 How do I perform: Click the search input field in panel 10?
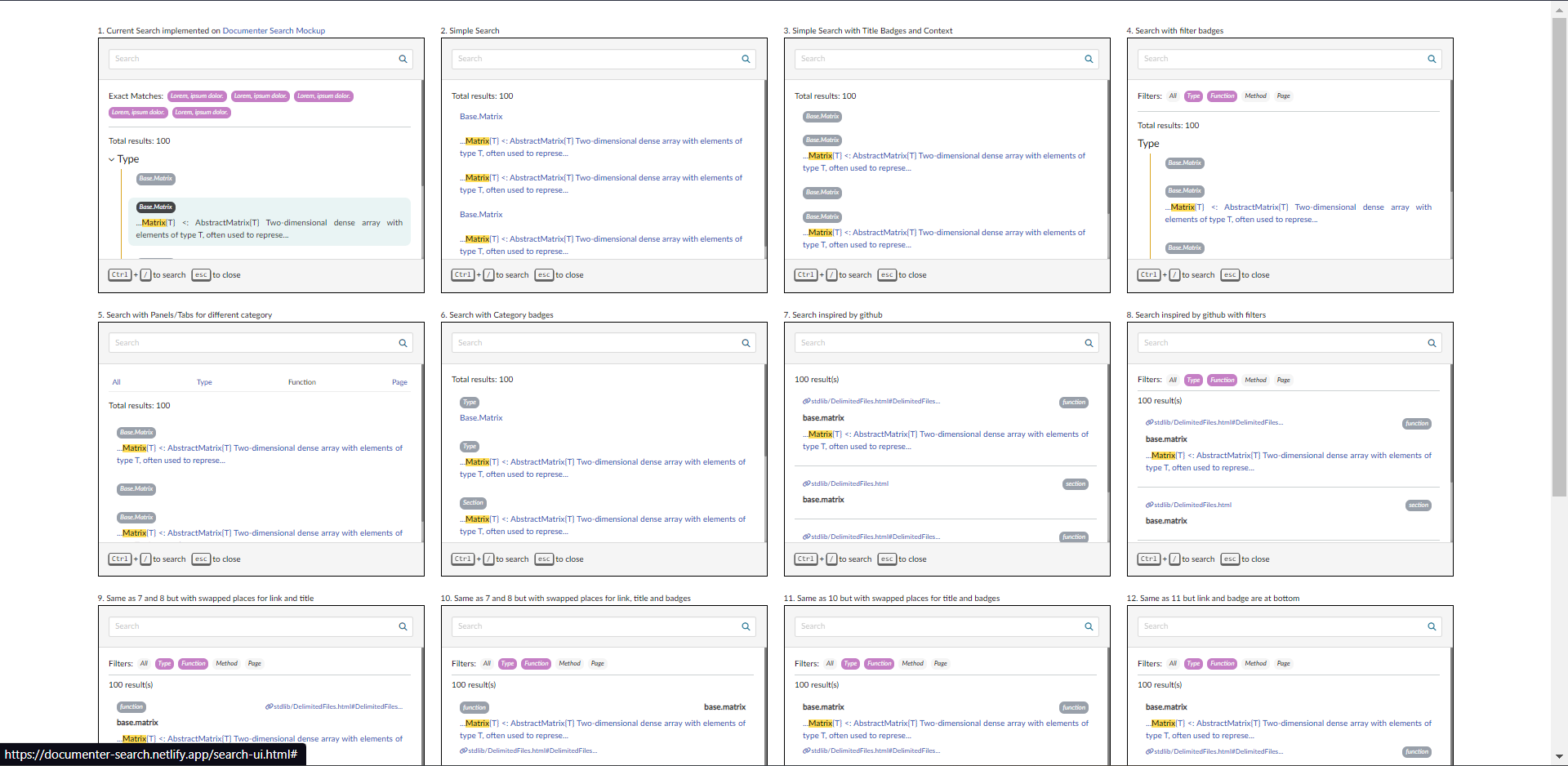pos(603,626)
